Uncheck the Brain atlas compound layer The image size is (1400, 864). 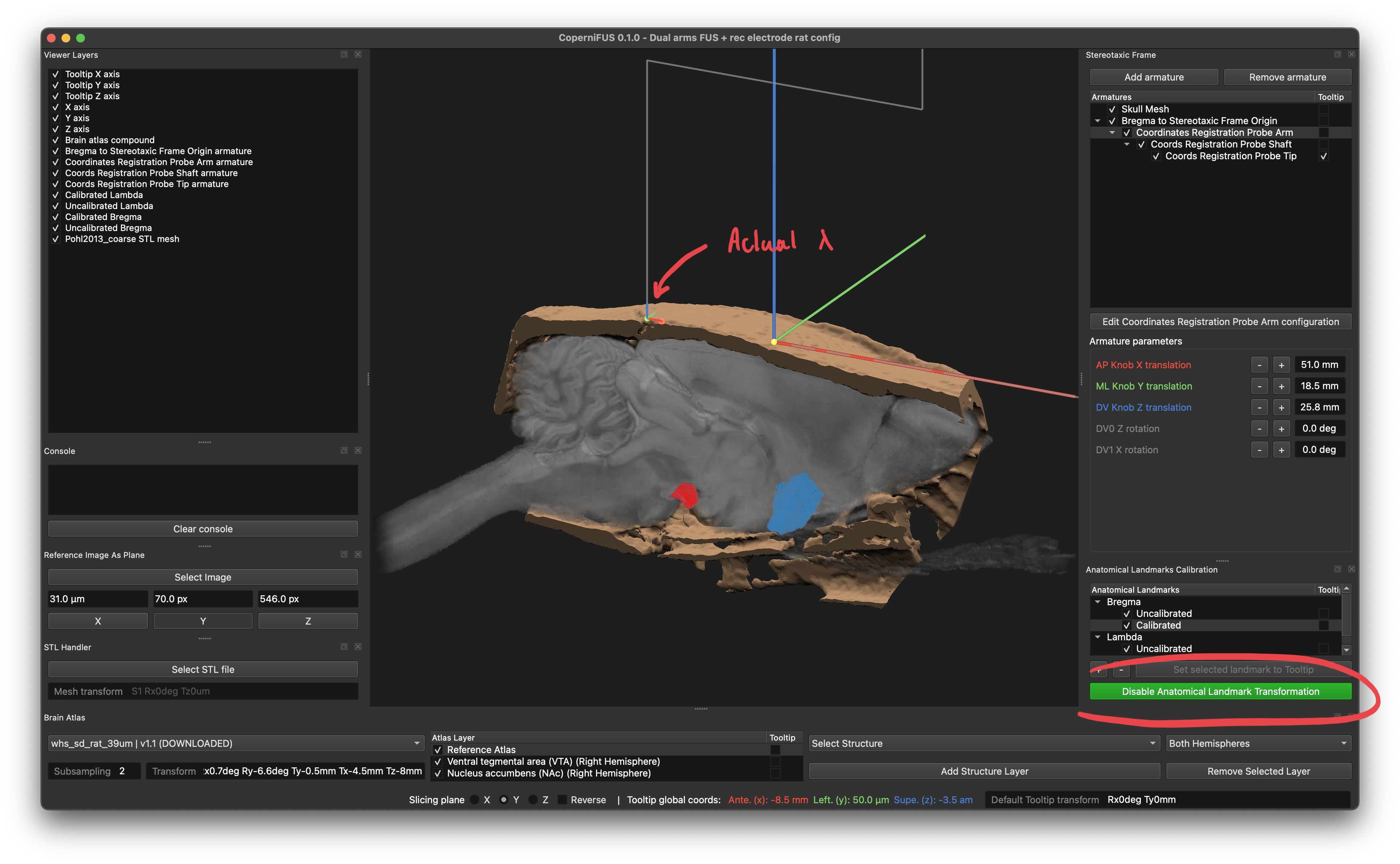pyautogui.click(x=55, y=140)
